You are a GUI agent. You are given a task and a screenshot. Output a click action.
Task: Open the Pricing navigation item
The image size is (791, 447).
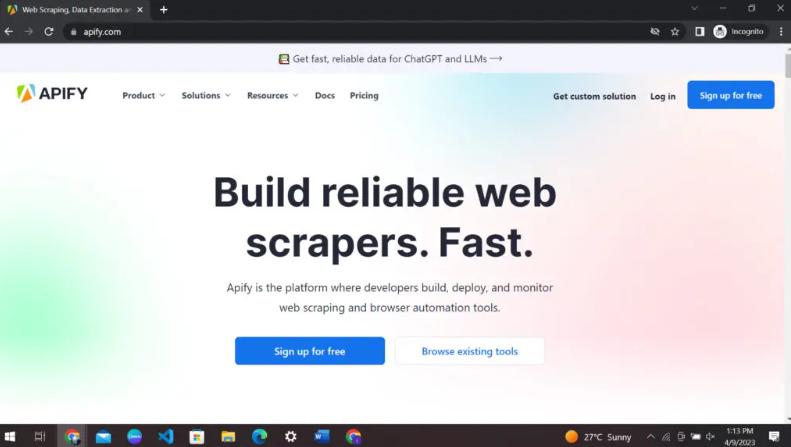pos(364,95)
